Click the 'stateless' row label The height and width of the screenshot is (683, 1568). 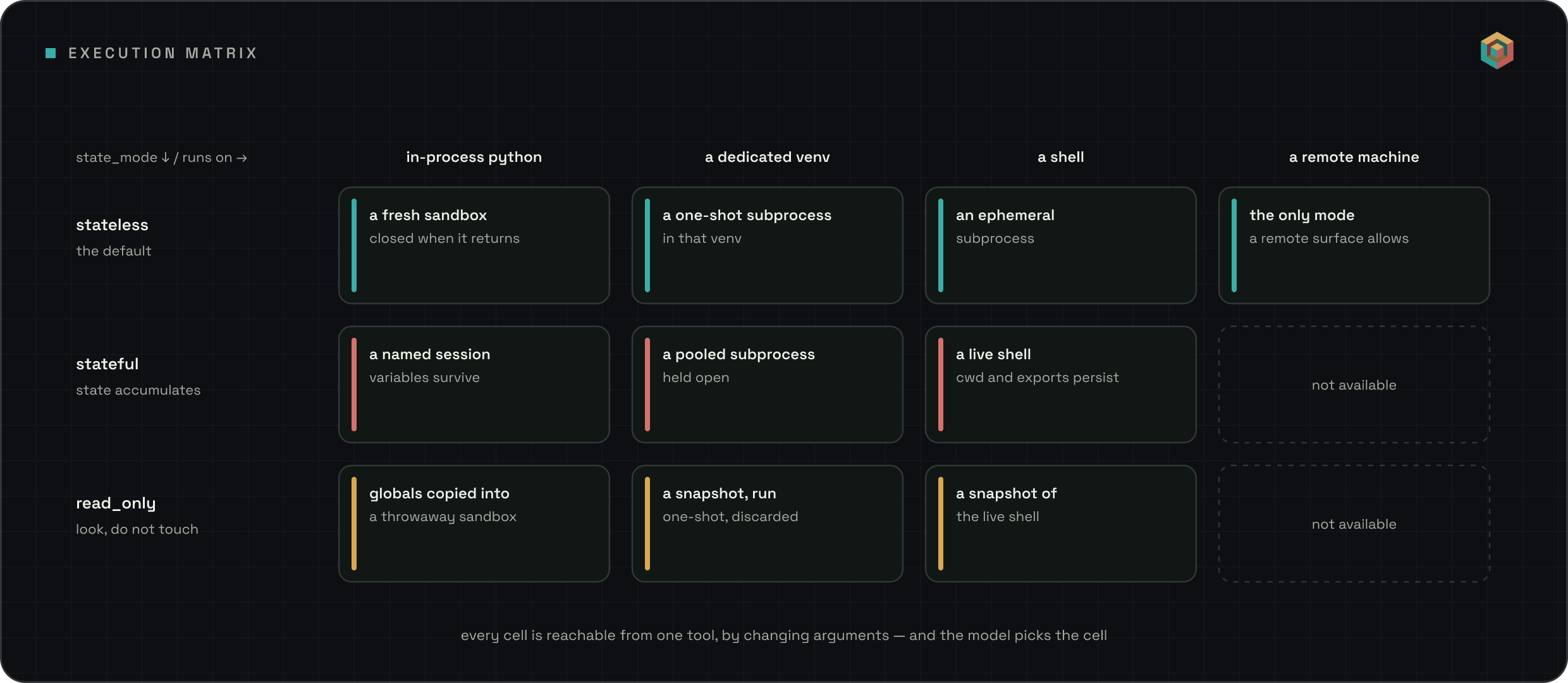click(112, 225)
